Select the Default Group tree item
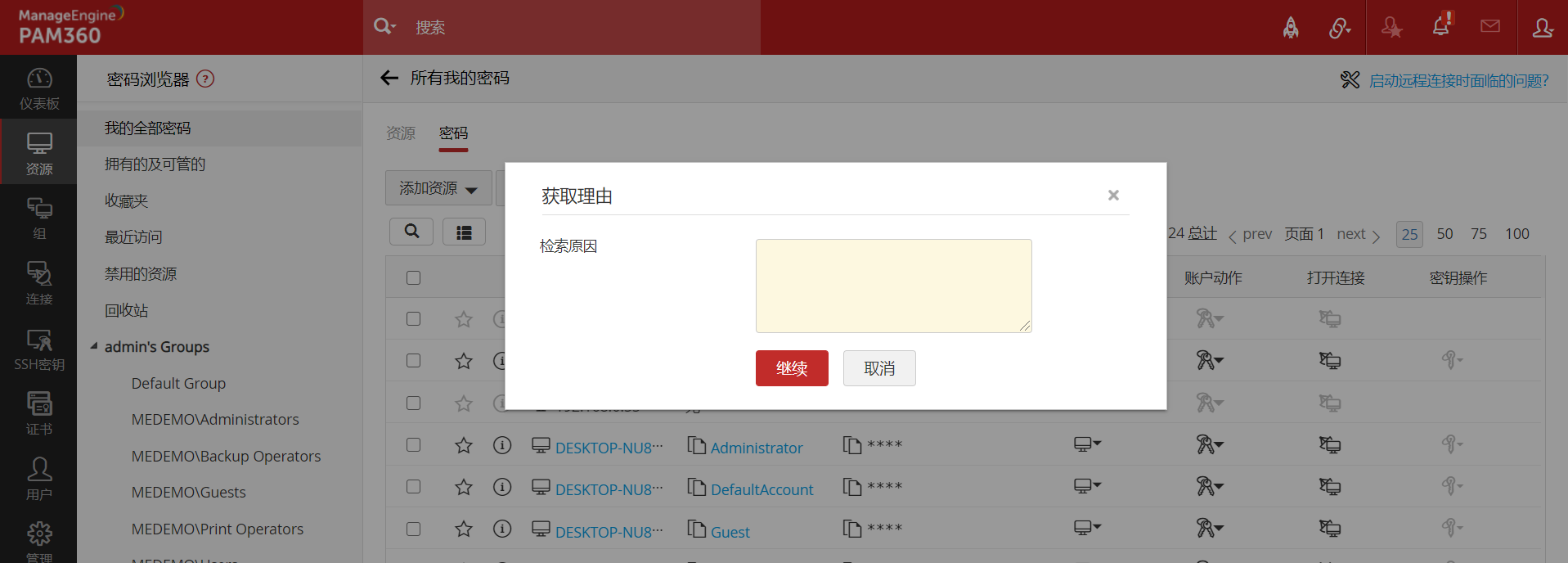 click(178, 383)
